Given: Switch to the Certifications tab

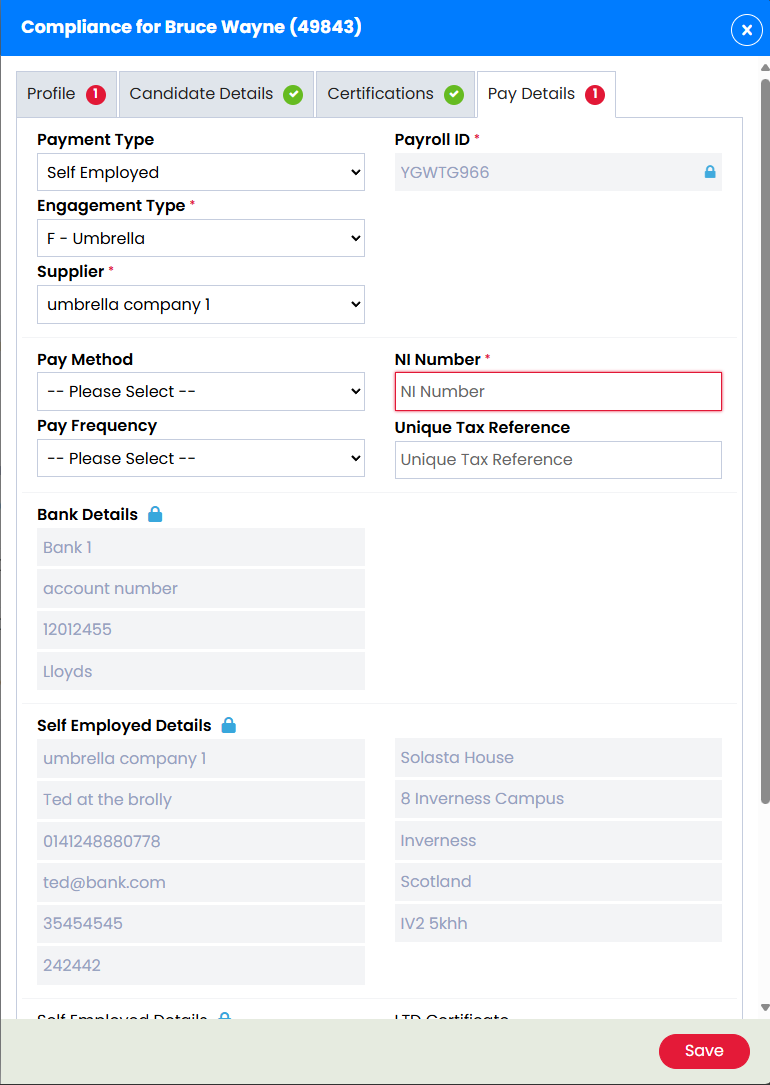Looking at the screenshot, I should coord(385,93).
